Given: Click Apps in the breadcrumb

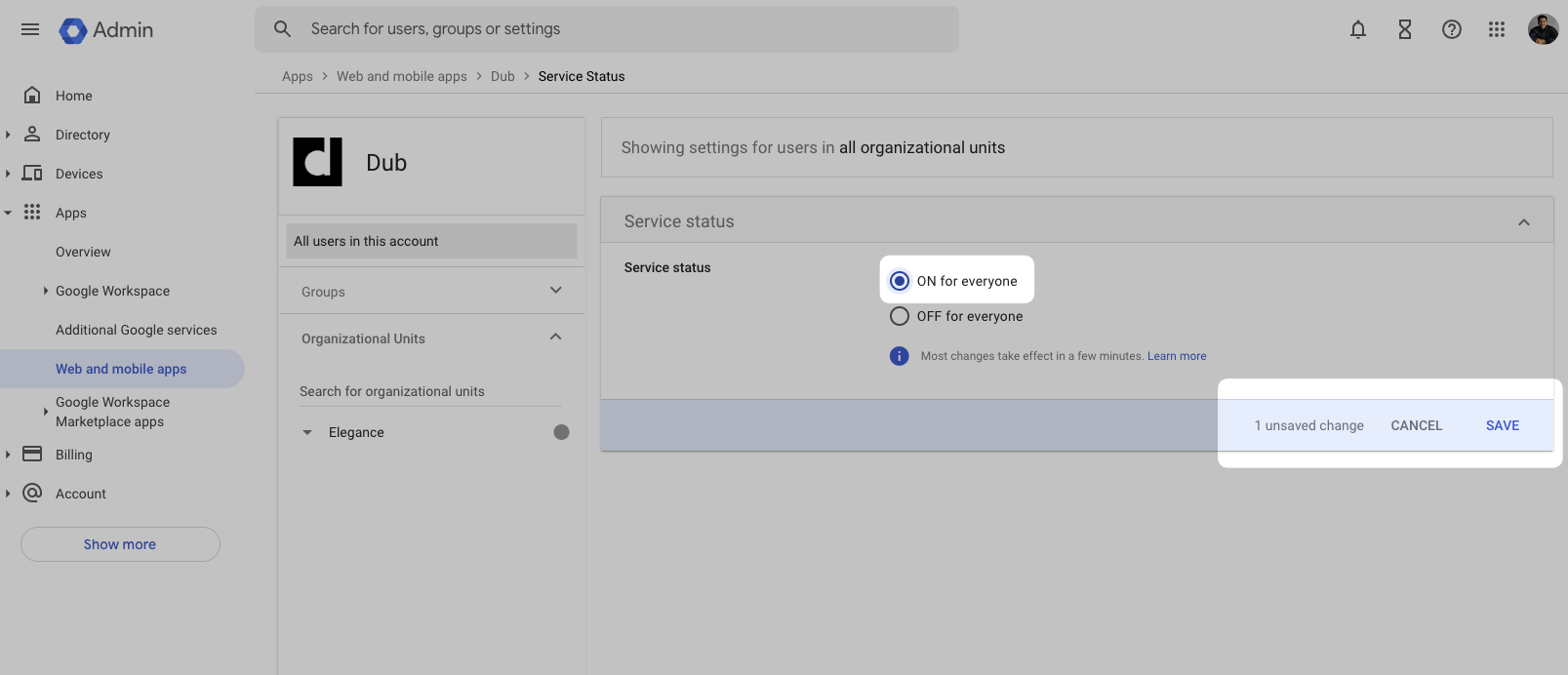Looking at the screenshot, I should [x=298, y=76].
